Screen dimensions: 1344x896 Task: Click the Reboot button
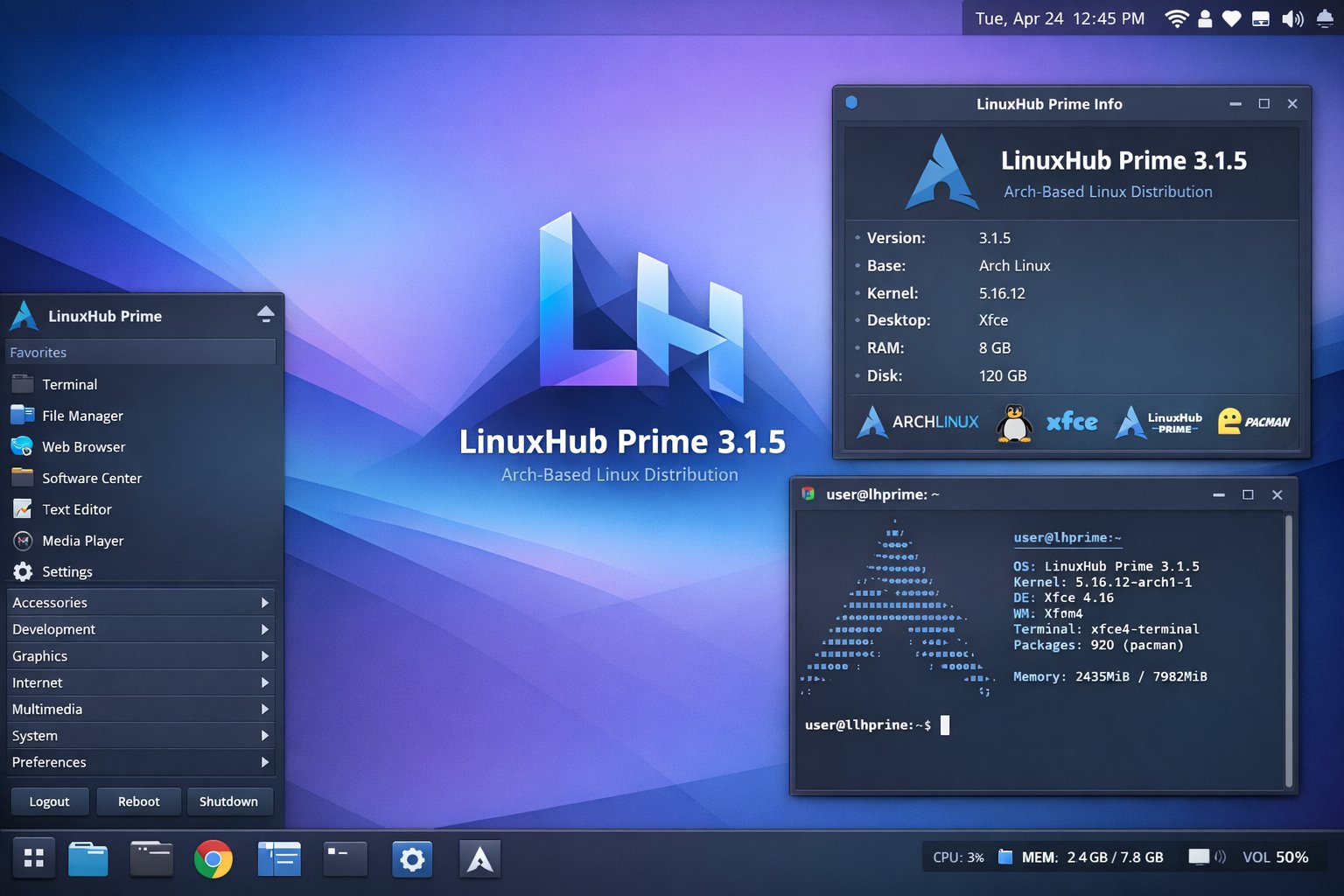pyautogui.click(x=138, y=801)
